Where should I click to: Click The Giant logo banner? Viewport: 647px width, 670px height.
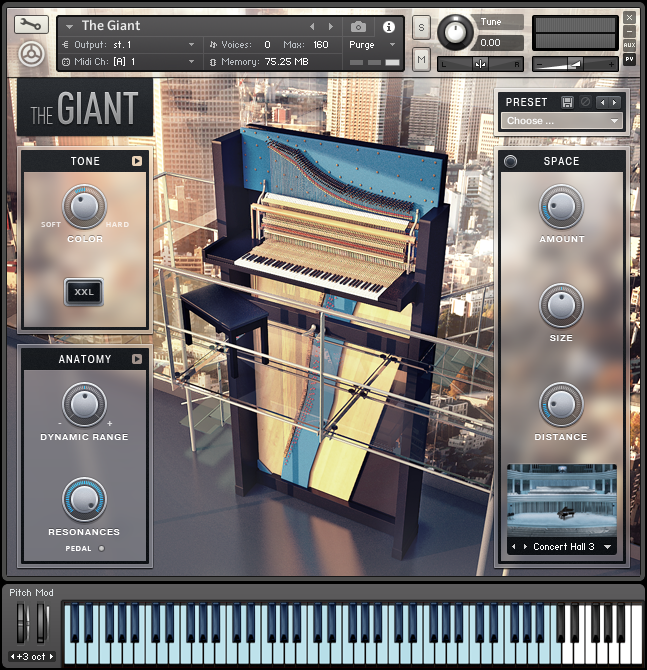[x=85, y=107]
